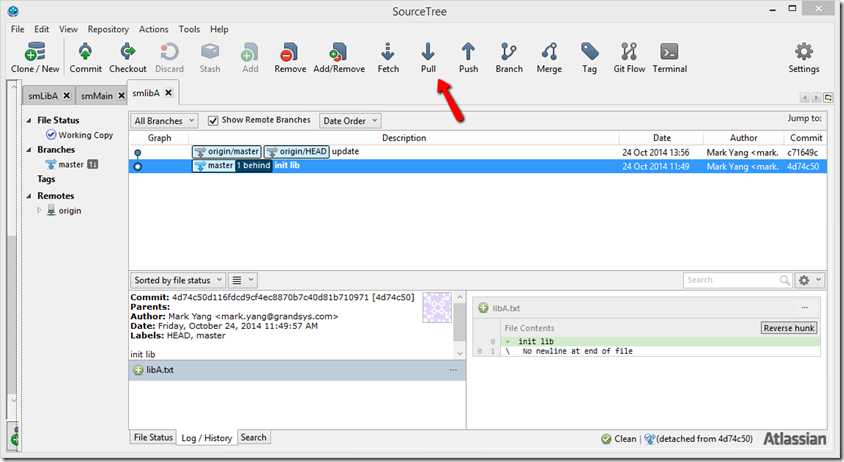The width and height of the screenshot is (844, 462).
Task: Click the Graph column header
Action: 159,138
